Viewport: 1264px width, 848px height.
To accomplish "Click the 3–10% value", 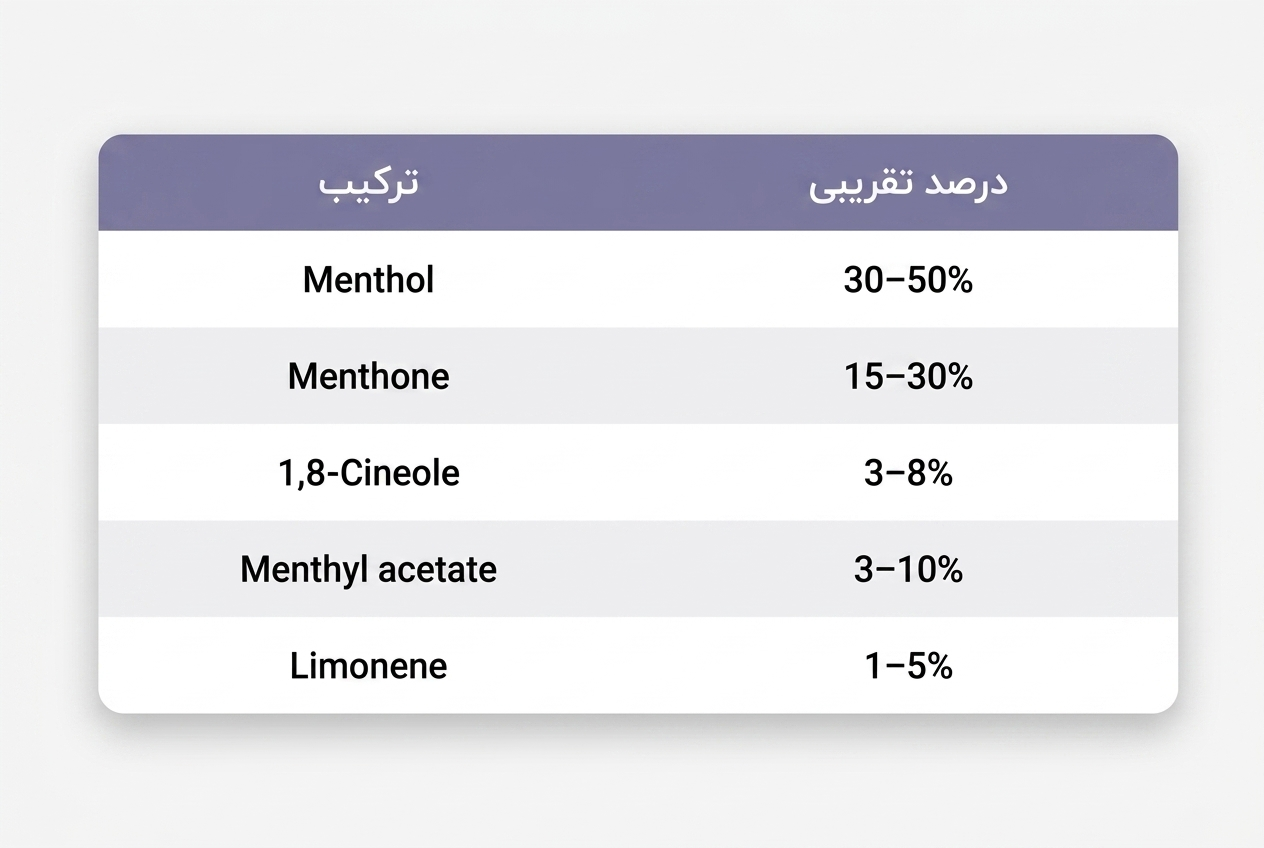I will coord(908,569).
